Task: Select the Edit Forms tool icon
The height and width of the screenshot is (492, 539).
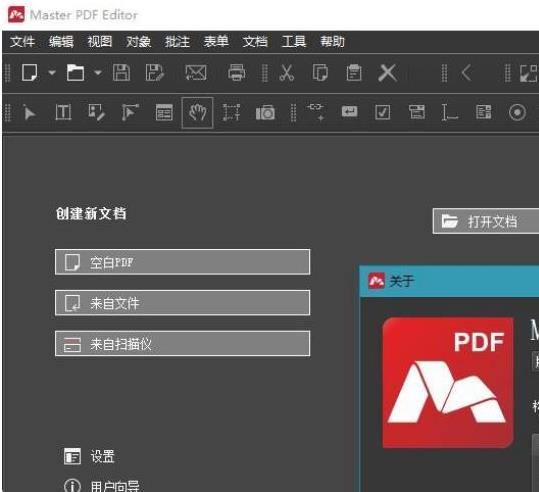Action: click(x=96, y=112)
